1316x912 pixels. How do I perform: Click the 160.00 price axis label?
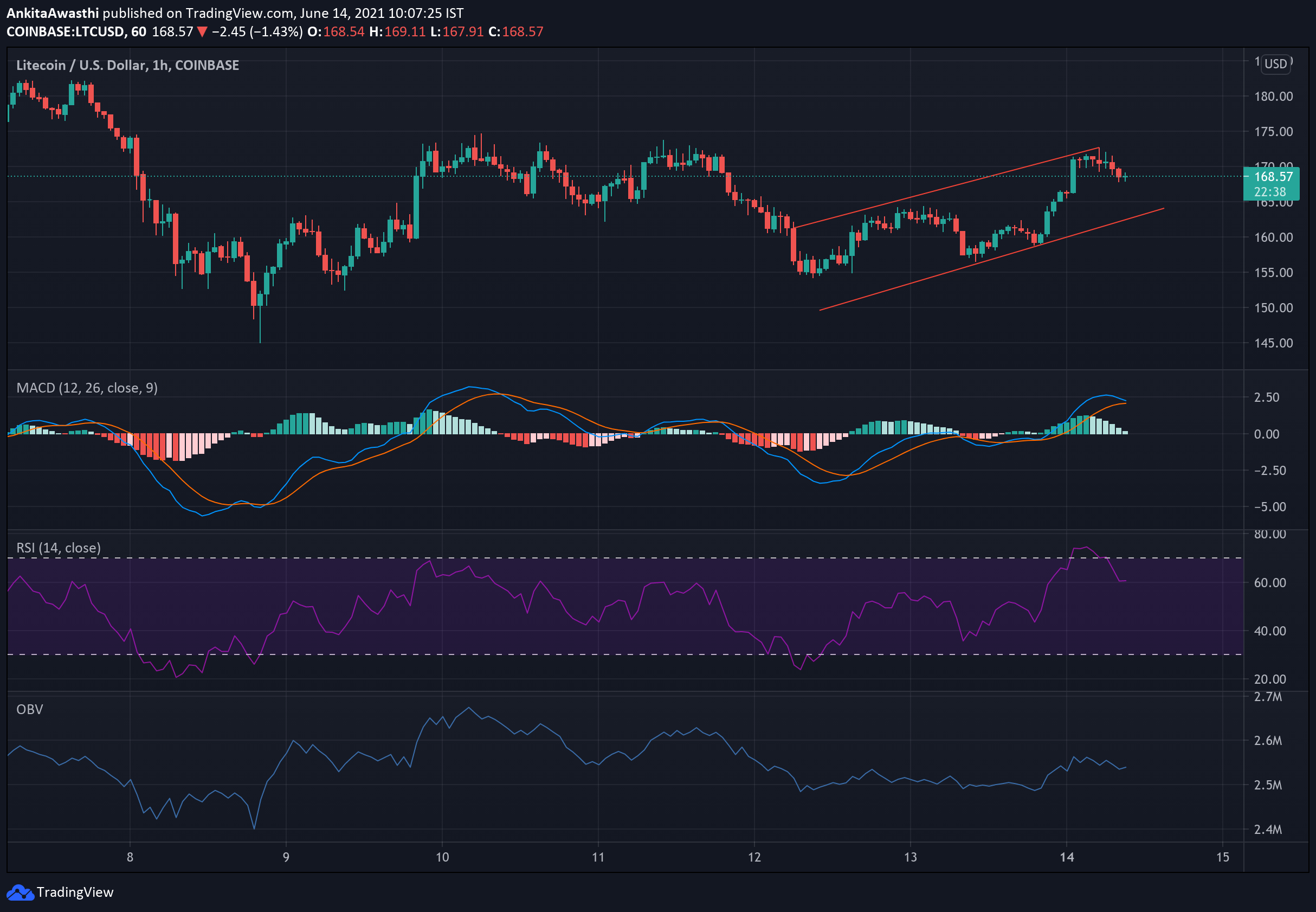coord(1273,237)
